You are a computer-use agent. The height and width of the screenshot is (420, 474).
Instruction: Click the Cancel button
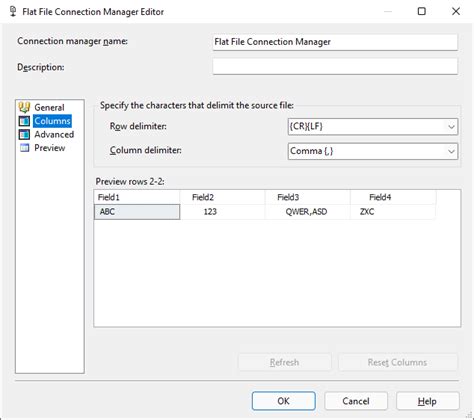356,401
